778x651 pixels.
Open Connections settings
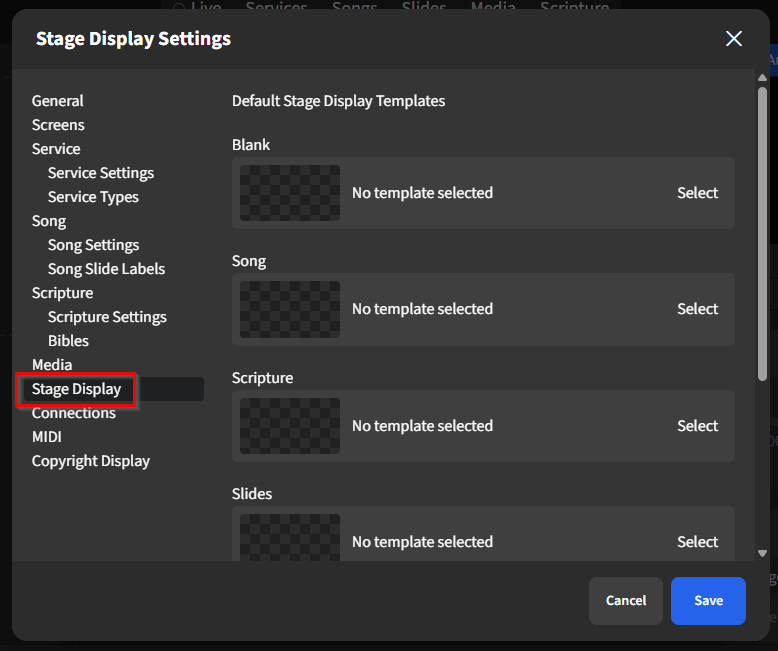73,413
